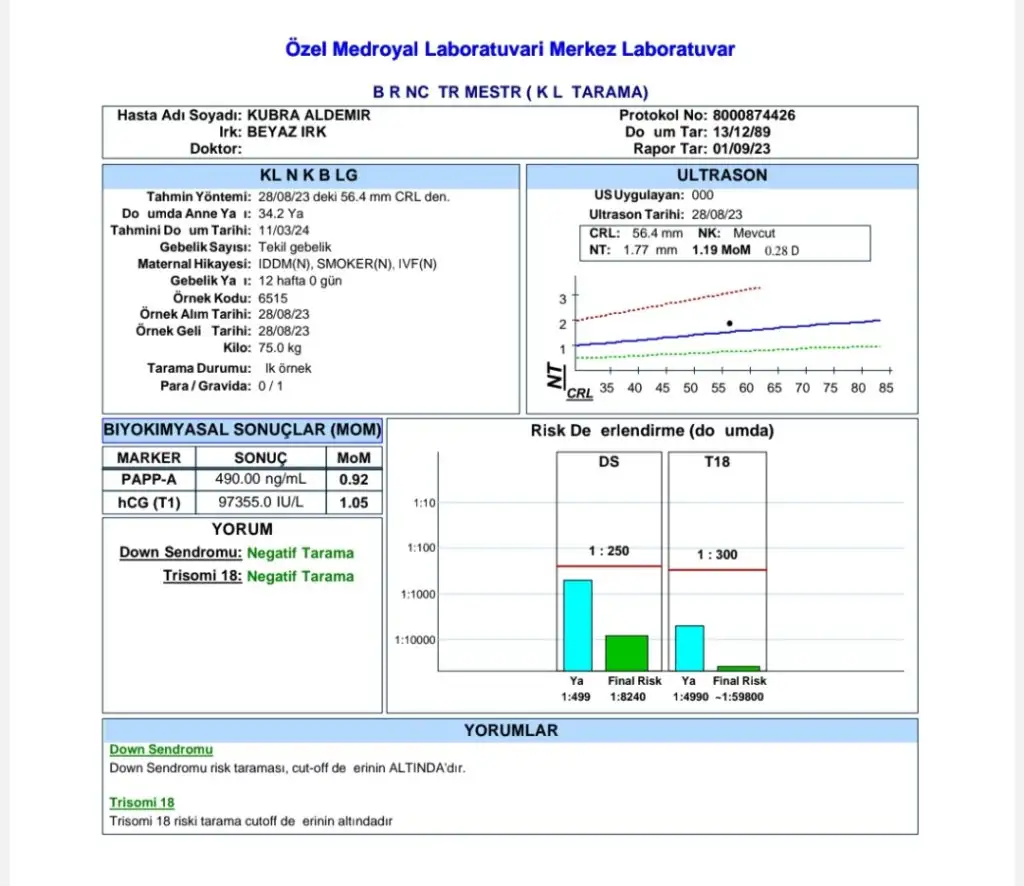Click the 1 : 250 cutoff label in DS column
Image resolution: width=1024 pixels, height=886 pixels.
pos(608,551)
